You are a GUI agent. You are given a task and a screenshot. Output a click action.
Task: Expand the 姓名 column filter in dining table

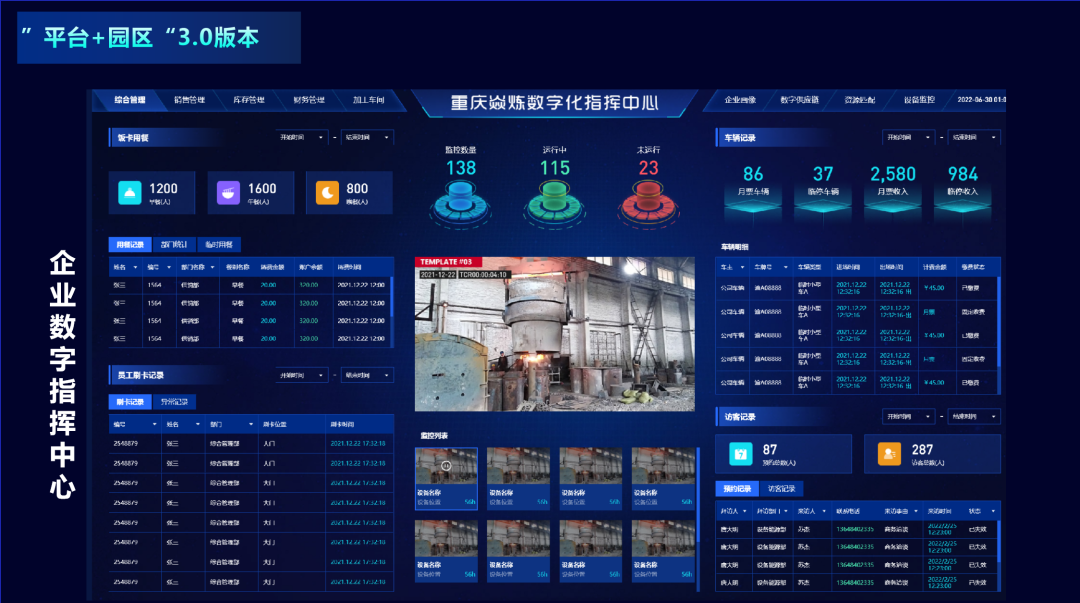[136, 268]
